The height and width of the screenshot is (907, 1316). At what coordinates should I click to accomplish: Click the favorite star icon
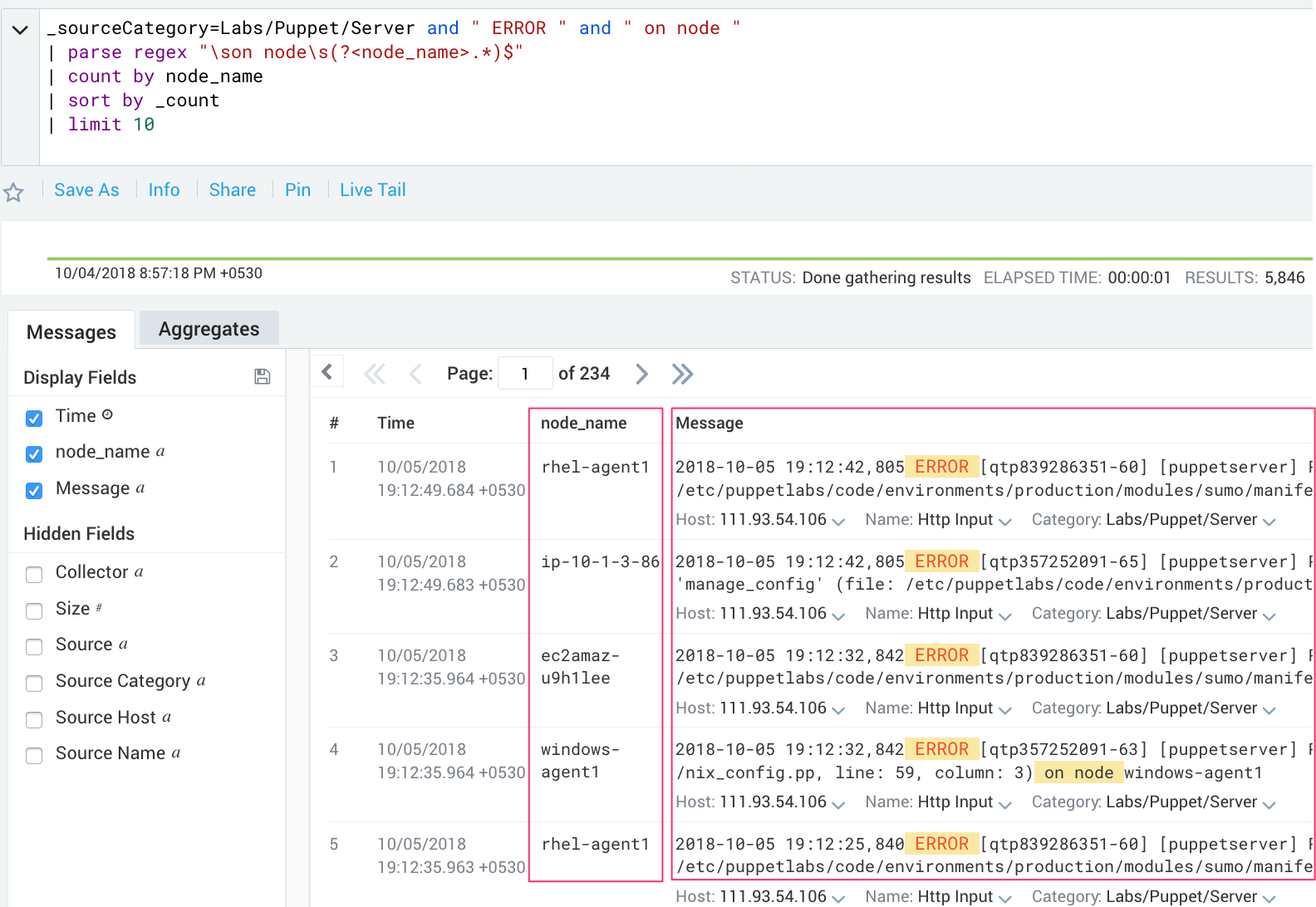coord(13,193)
